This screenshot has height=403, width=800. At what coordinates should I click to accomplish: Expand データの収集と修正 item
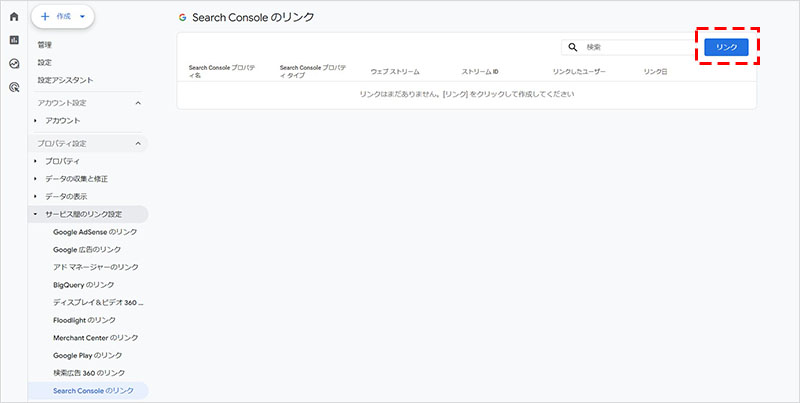tap(36, 179)
